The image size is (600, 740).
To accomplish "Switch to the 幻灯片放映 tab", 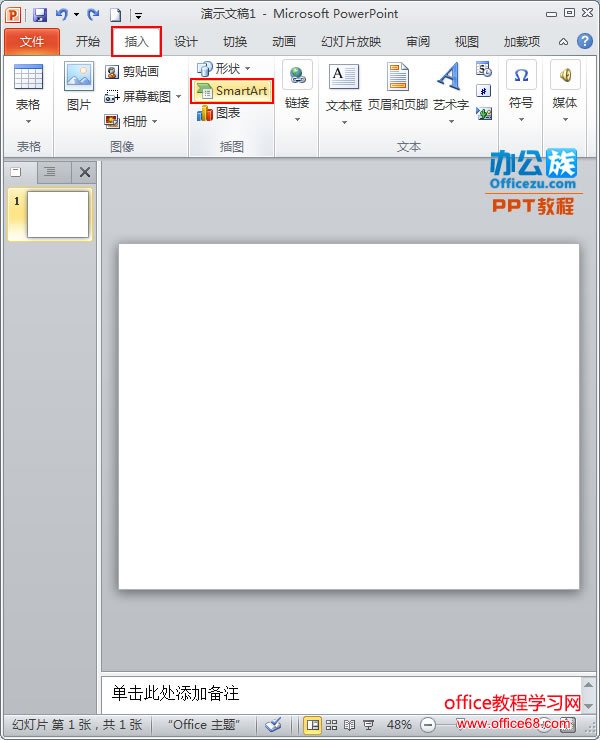I will tap(351, 42).
